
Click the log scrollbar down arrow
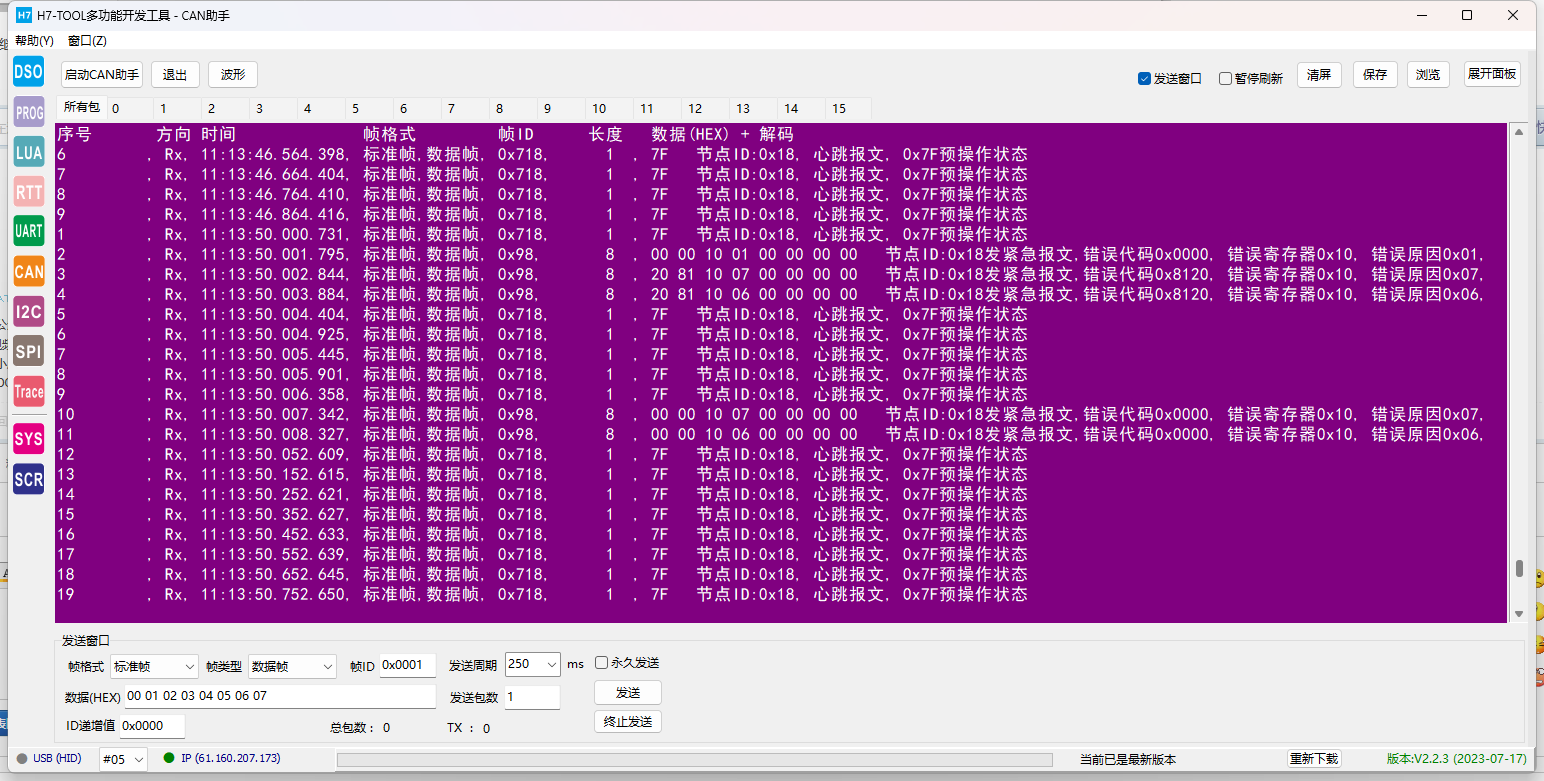pos(1519,613)
